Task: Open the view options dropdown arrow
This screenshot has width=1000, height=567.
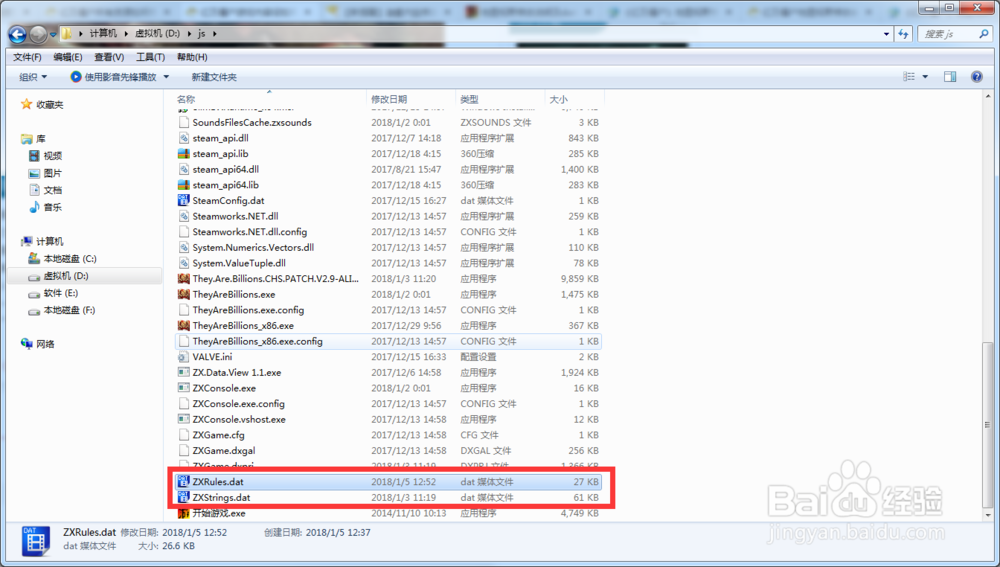Action: tap(925, 77)
